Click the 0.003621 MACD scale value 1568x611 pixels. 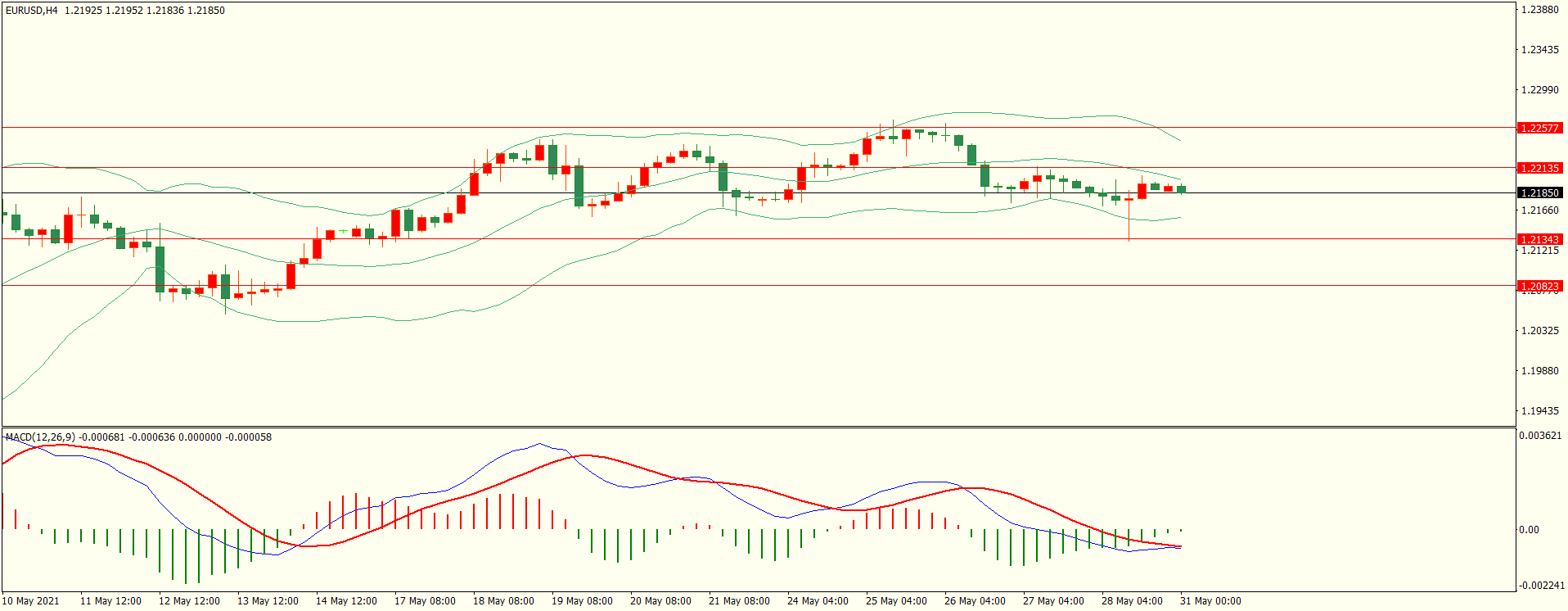click(1539, 436)
